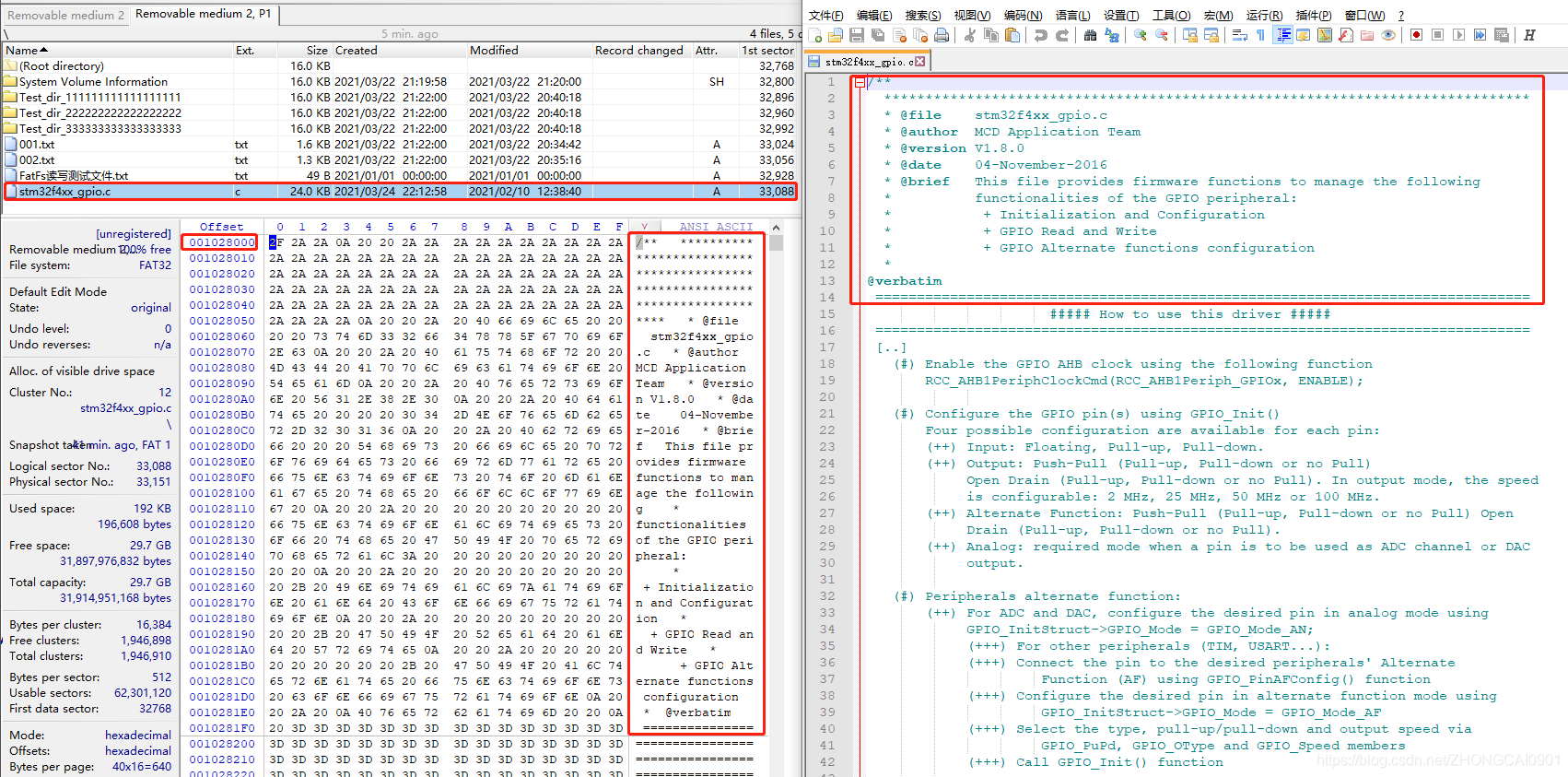Sort files by the Name column header
1568x777 pixels.
[x=118, y=51]
